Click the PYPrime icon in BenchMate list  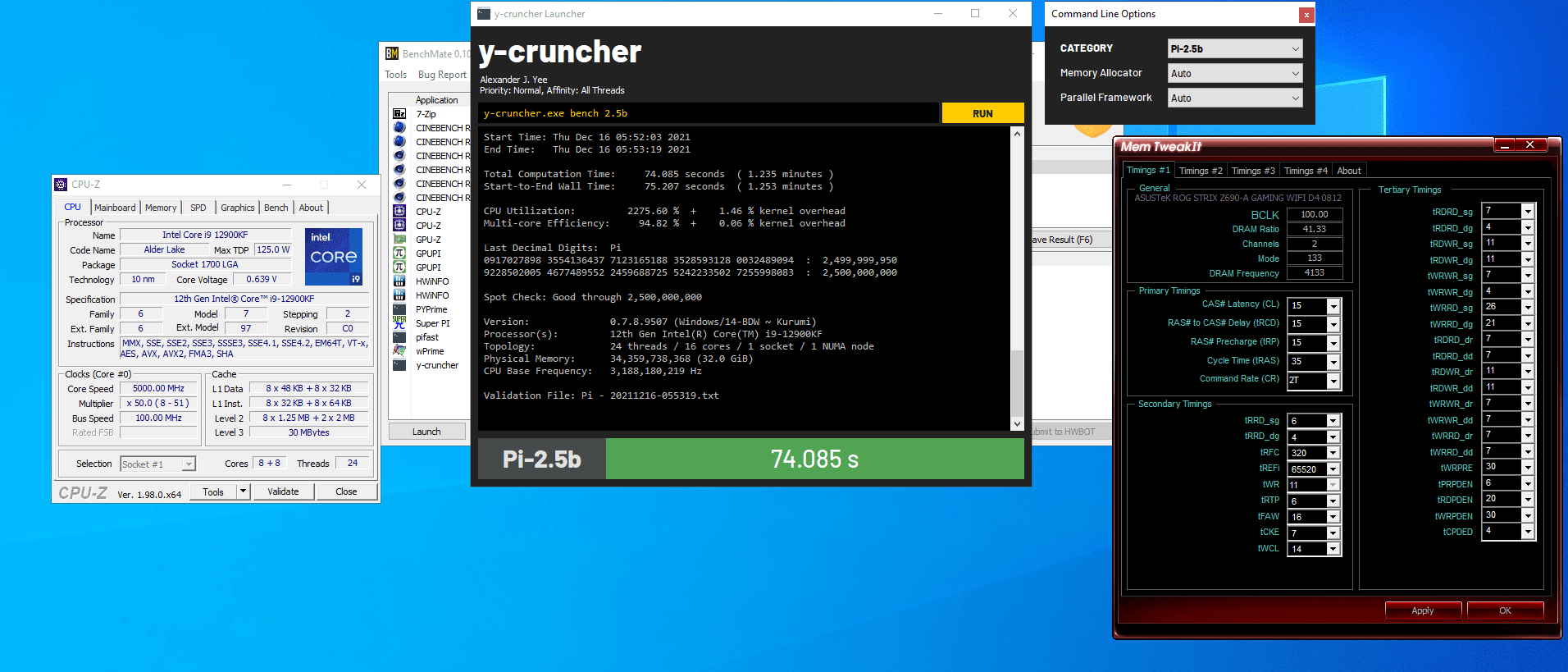[399, 309]
